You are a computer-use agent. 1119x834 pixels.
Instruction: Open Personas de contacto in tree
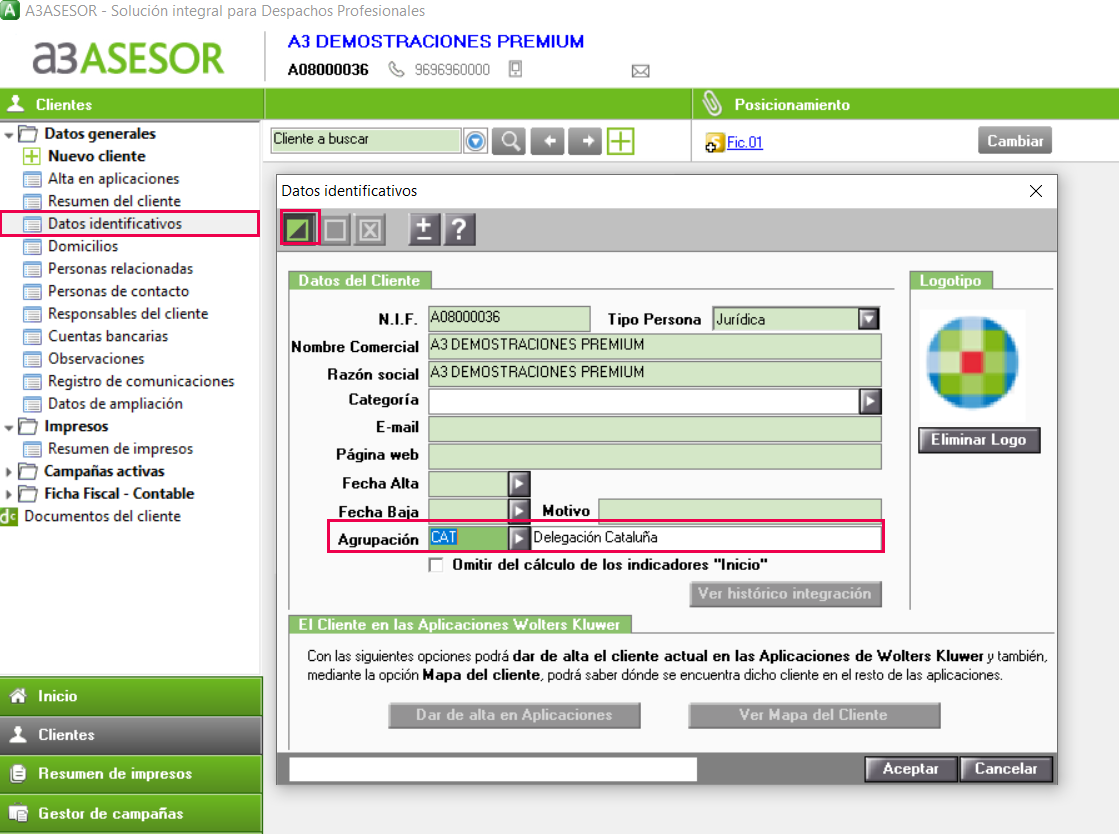[118, 291]
